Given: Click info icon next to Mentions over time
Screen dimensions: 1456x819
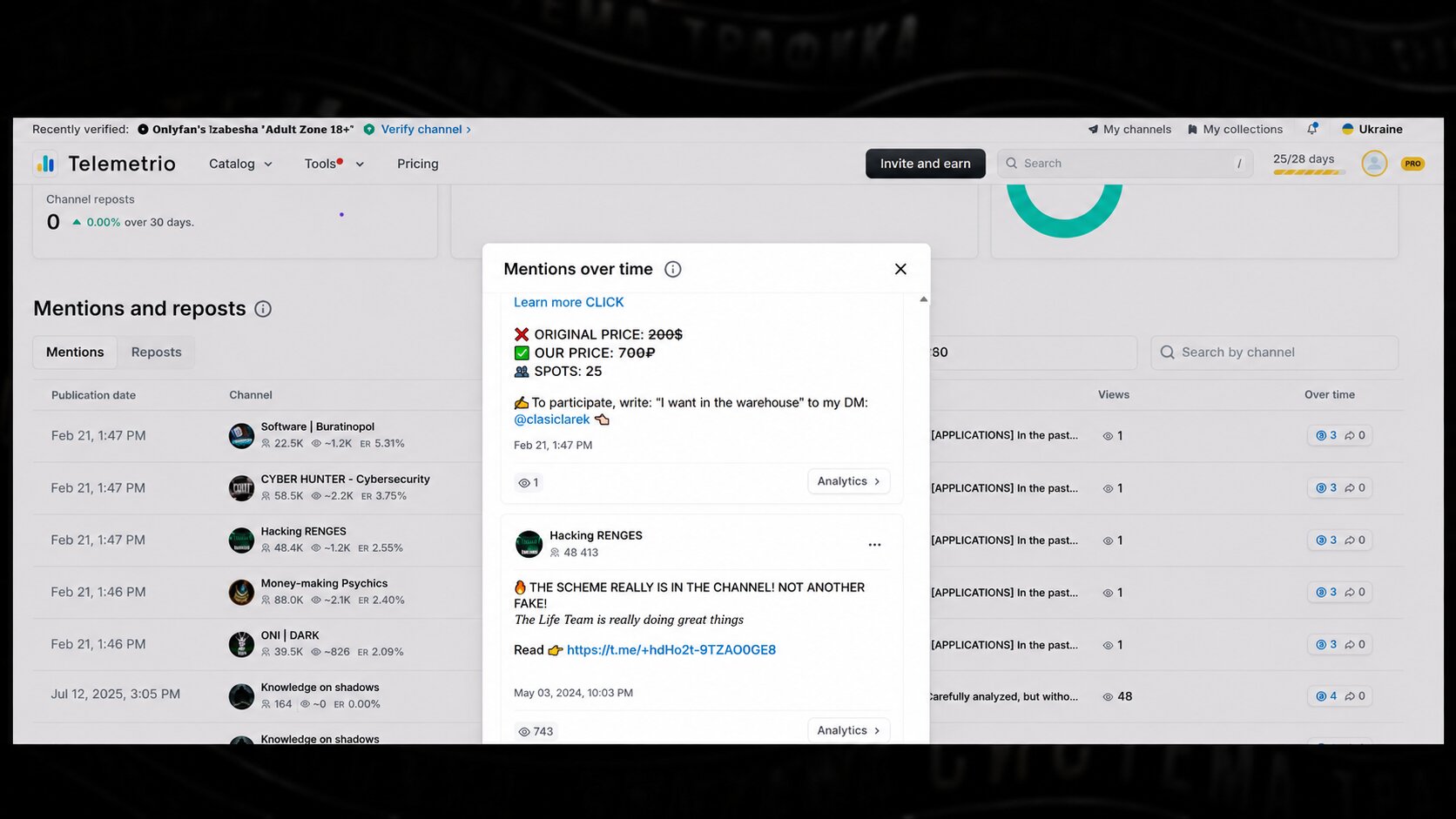Looking at the screenshot, I should pyautogui.click(x=673, y=269).
